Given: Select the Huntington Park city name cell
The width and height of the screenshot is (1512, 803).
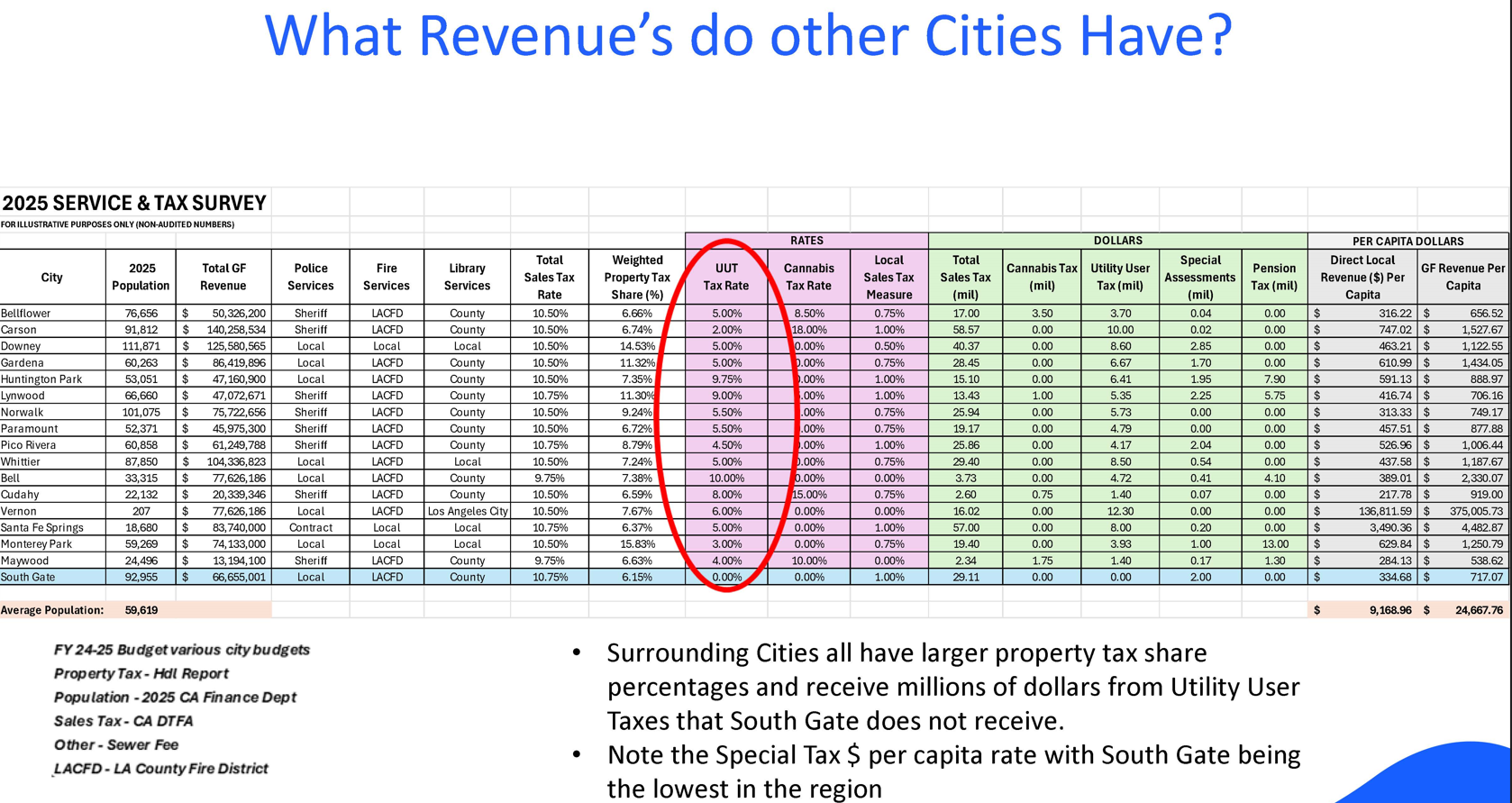Looking at the screenshot, I should 41,379.
